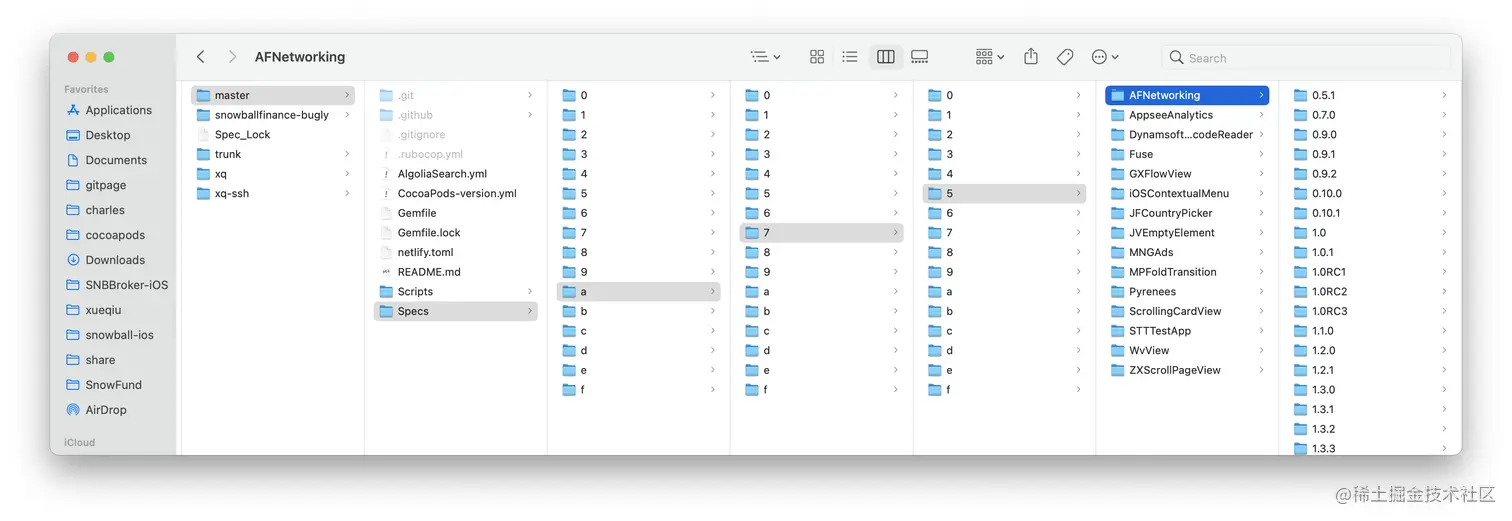The width and height of the screenshot is (1512, 521).
Task: Switch to icon grid view
Action: 817,57
